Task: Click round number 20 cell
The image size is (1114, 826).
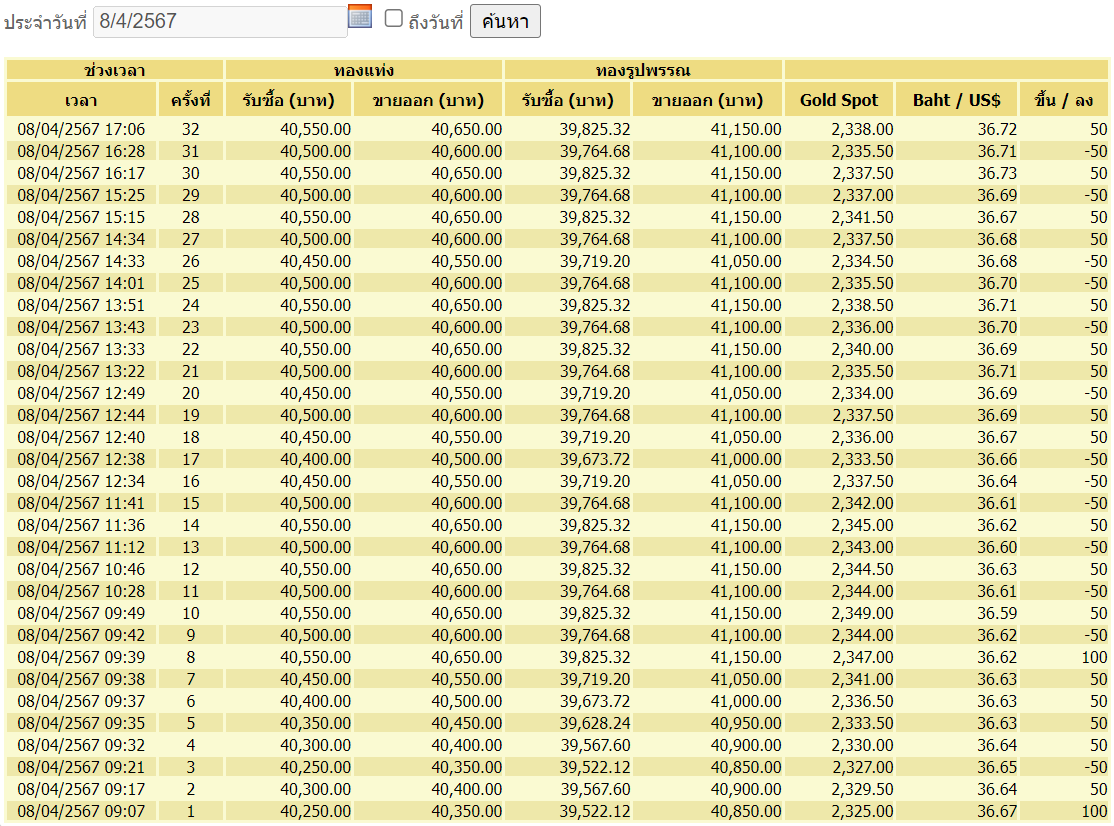Action: click(x=190, y=393)
